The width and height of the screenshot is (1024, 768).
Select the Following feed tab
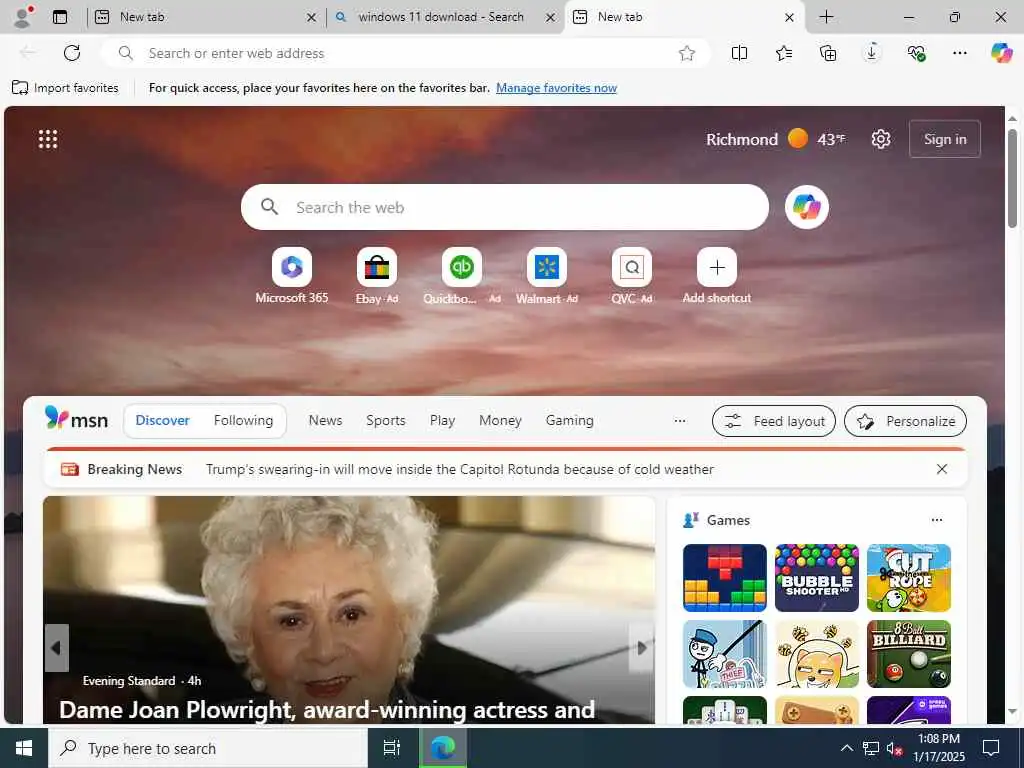(244, 421)
